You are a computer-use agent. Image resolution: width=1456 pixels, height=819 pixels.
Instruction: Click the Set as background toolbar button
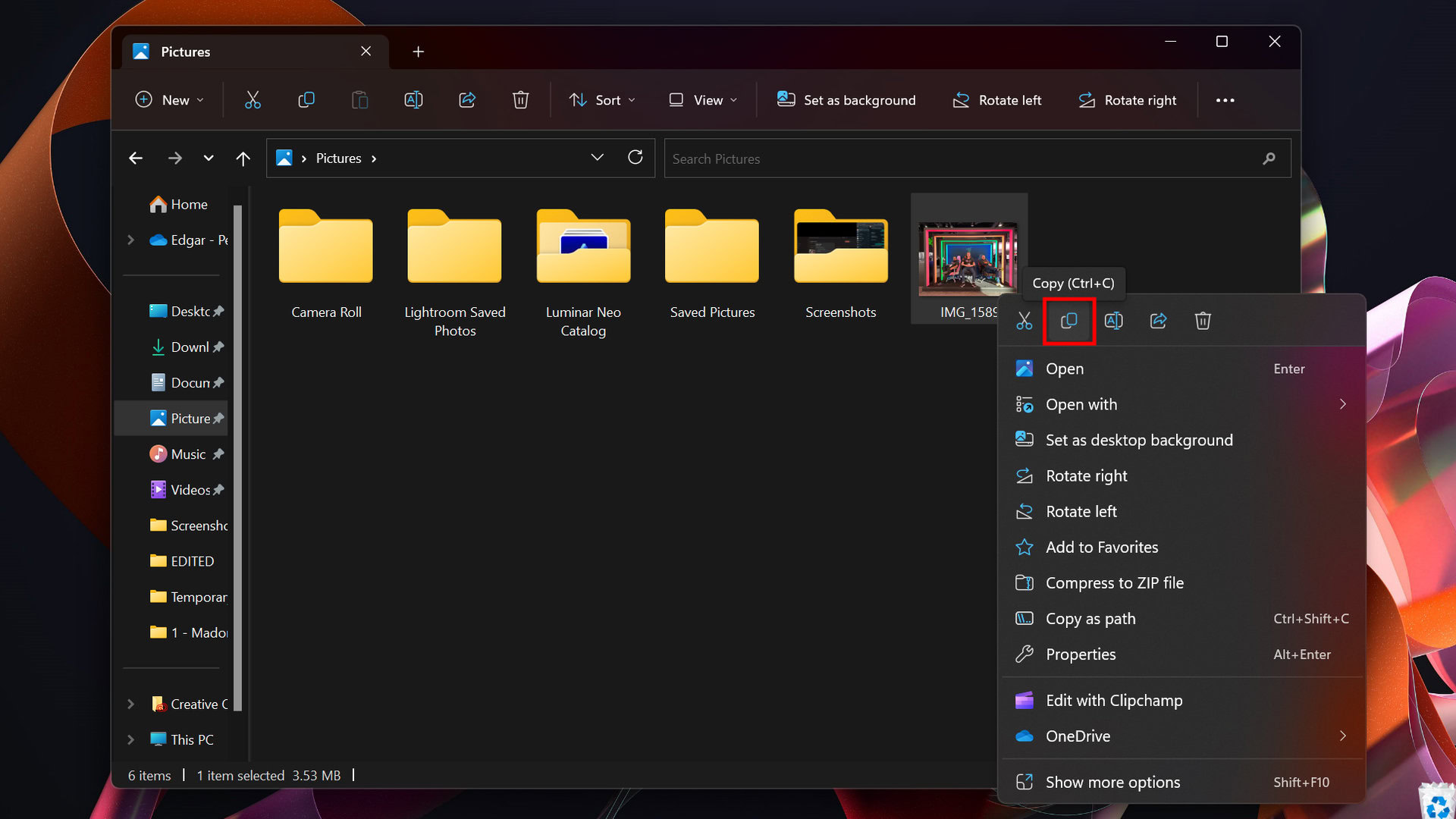[846, 100]
